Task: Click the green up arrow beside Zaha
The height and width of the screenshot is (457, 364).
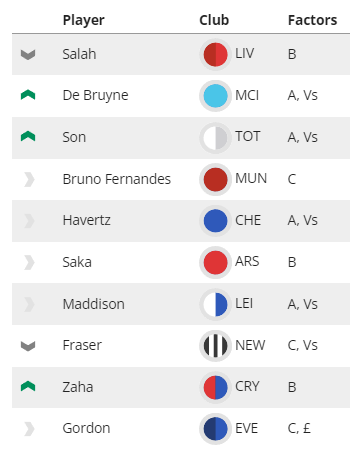Action: (28, 386)
